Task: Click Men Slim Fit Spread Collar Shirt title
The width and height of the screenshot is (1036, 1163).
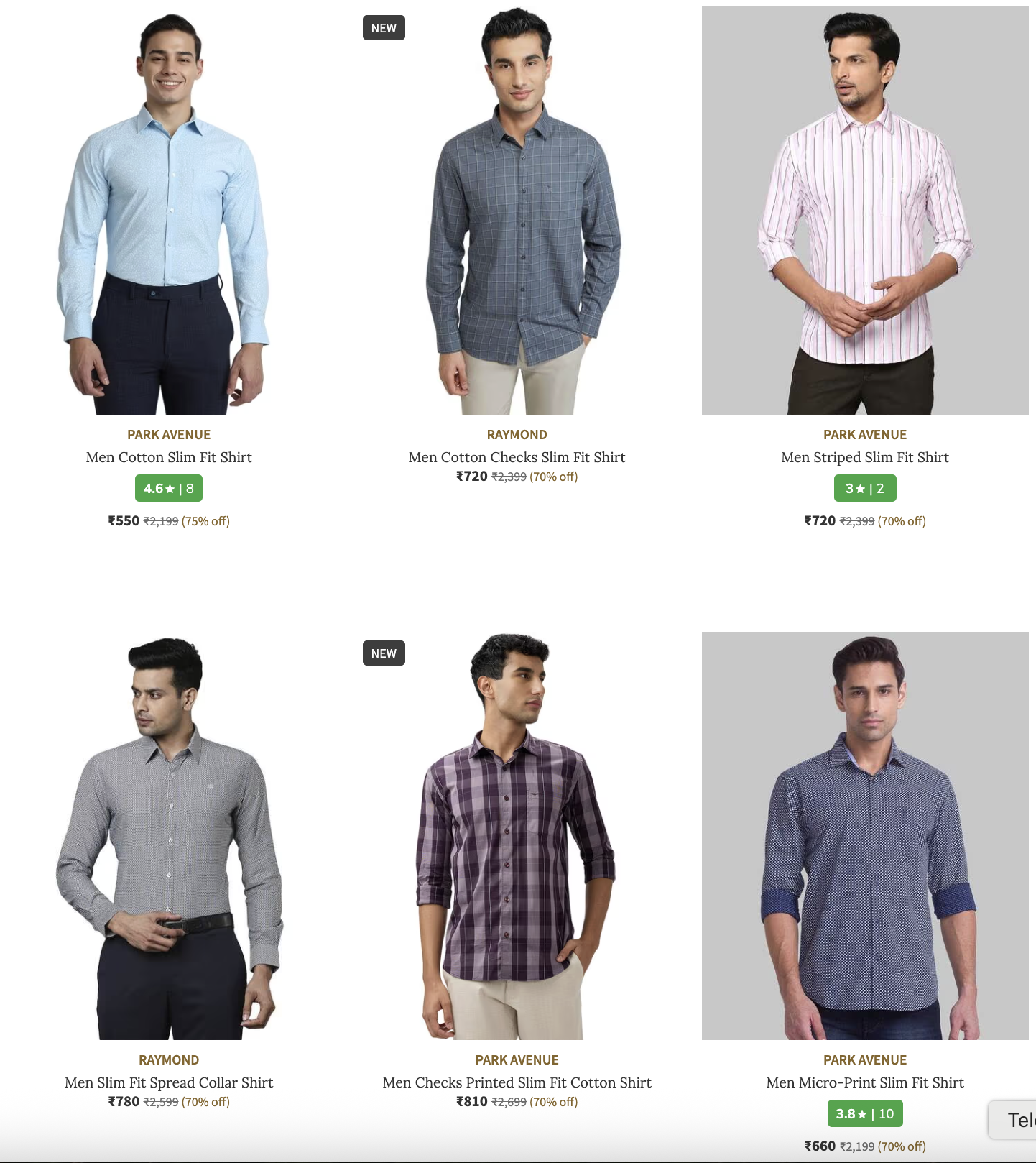Action: click(x=169, y=1082)
